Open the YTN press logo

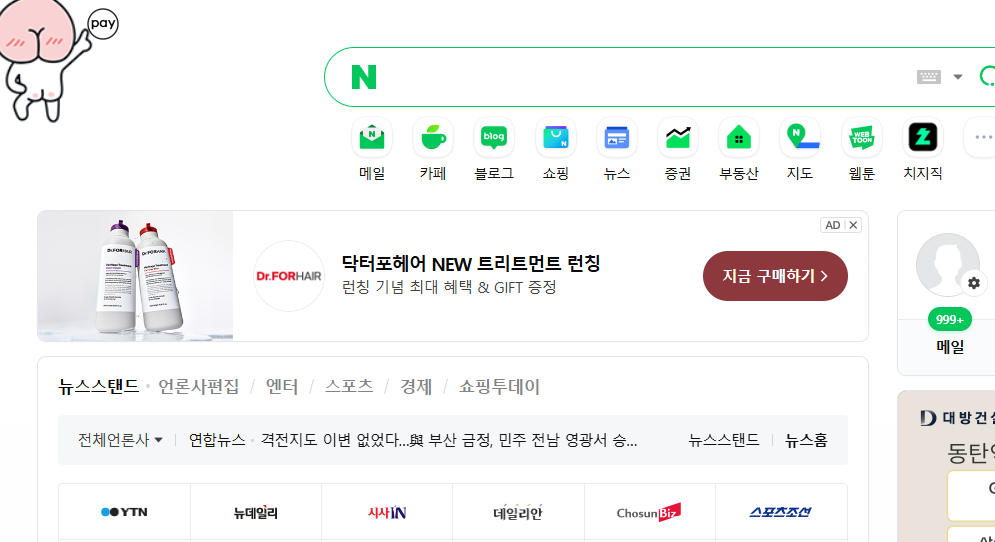coord(124,512)
